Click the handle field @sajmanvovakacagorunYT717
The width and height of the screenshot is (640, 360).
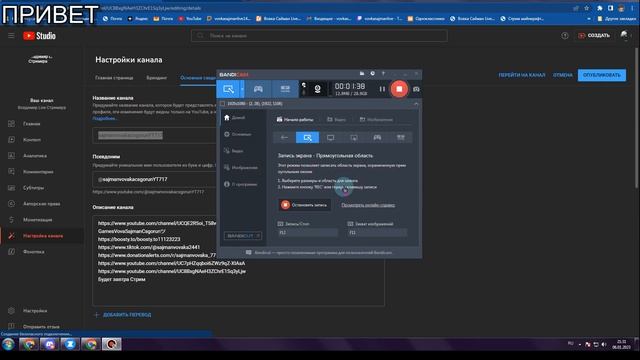155,180
